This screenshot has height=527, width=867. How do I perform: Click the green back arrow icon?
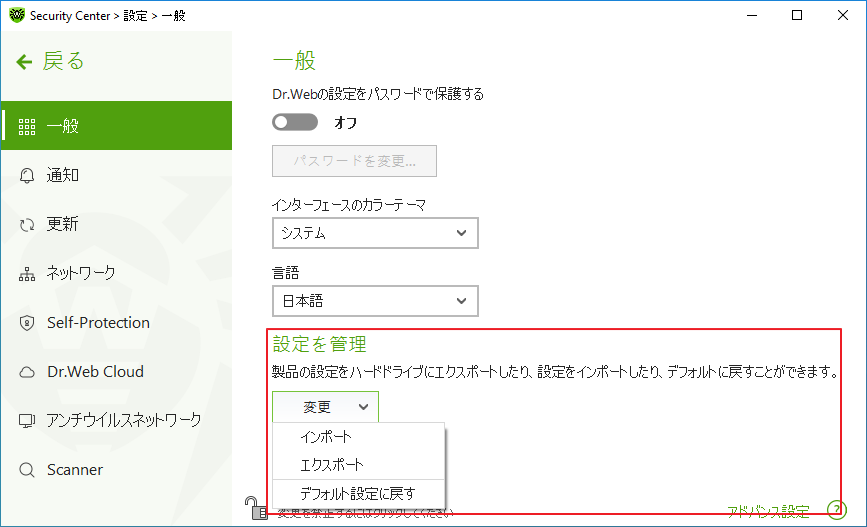pos(24,61)
